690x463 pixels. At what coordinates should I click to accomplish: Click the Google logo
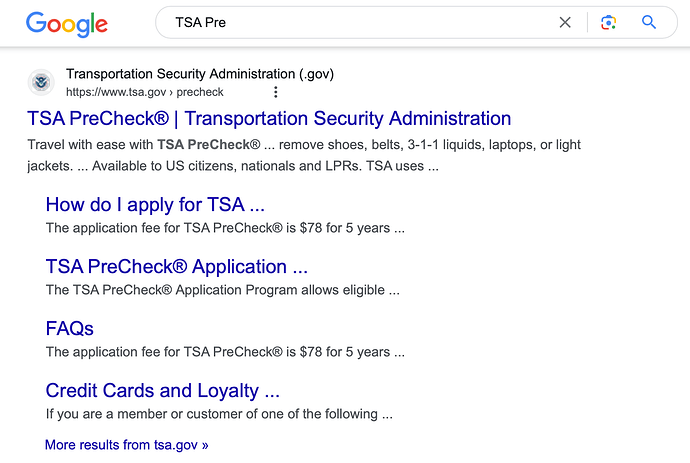[x=67, y=23]
